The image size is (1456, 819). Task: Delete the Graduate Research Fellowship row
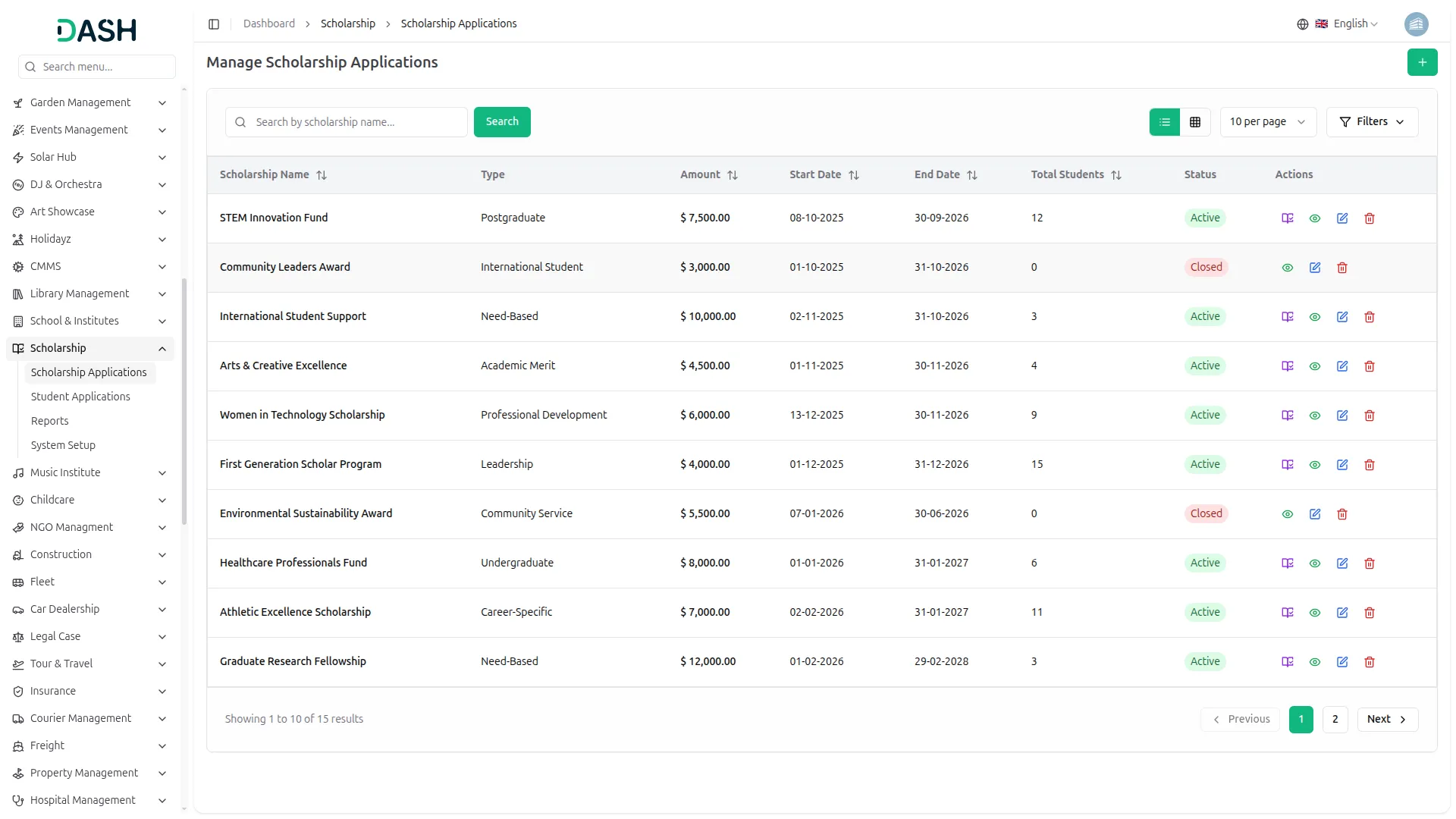point(1370,662)
